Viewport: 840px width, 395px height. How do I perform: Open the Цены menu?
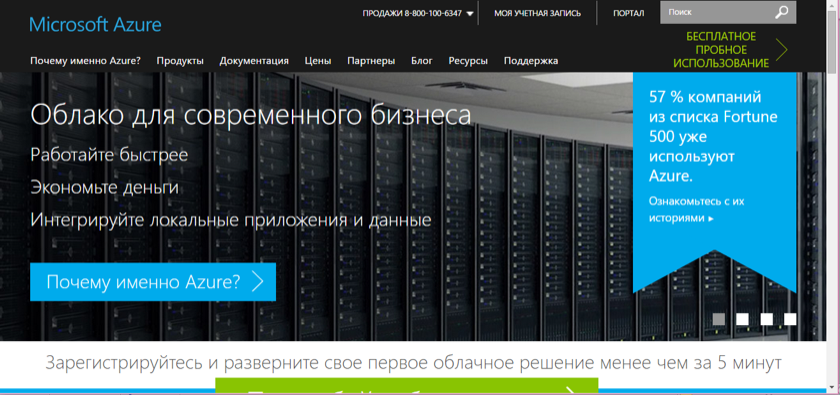point(318,61)
